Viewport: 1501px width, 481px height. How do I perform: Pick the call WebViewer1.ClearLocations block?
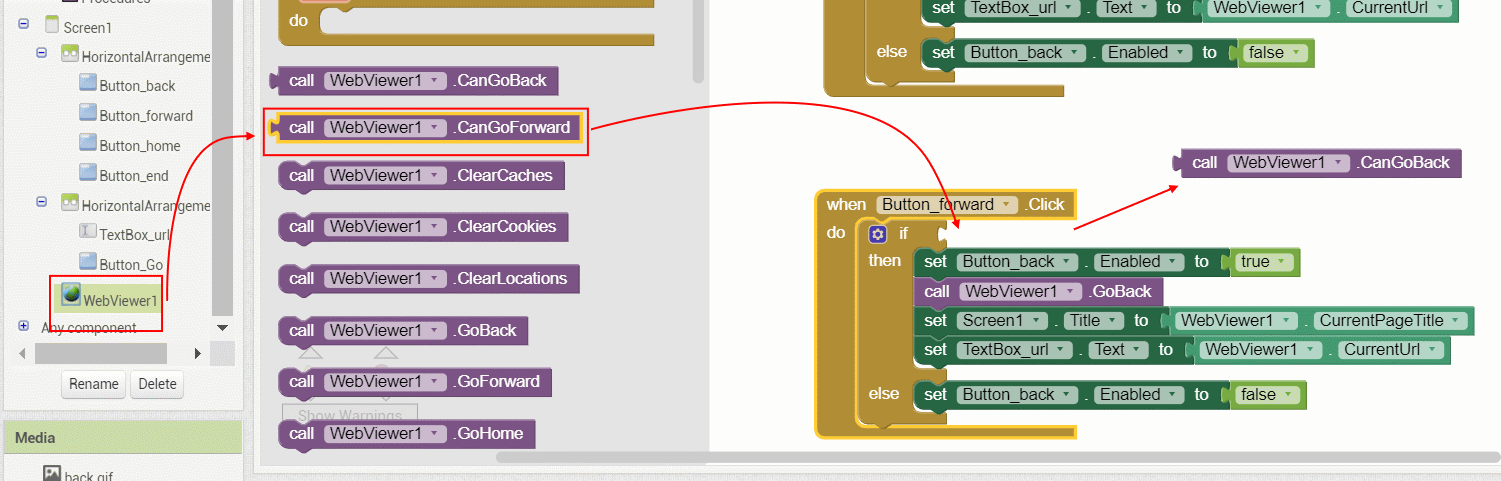pyautogui.click(x=429, y=278)
